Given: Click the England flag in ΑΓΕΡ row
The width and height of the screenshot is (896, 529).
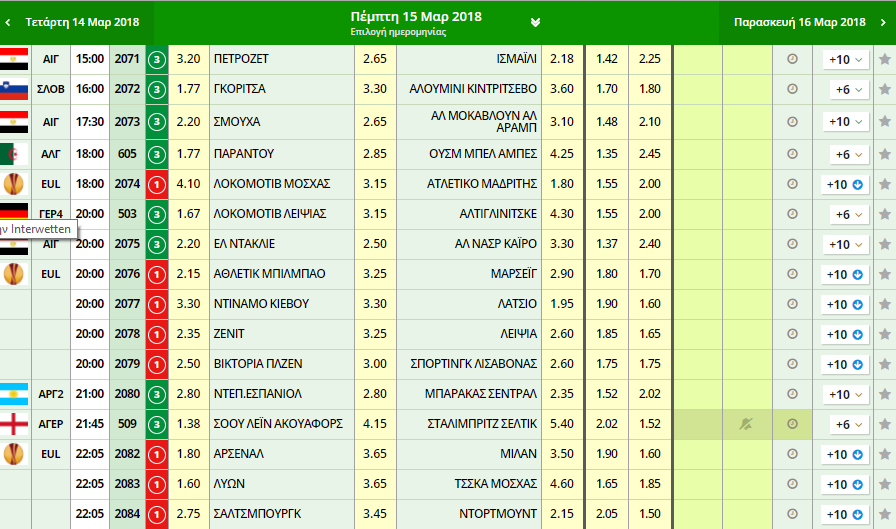Looking at the screenshot, I should [14, 424].
